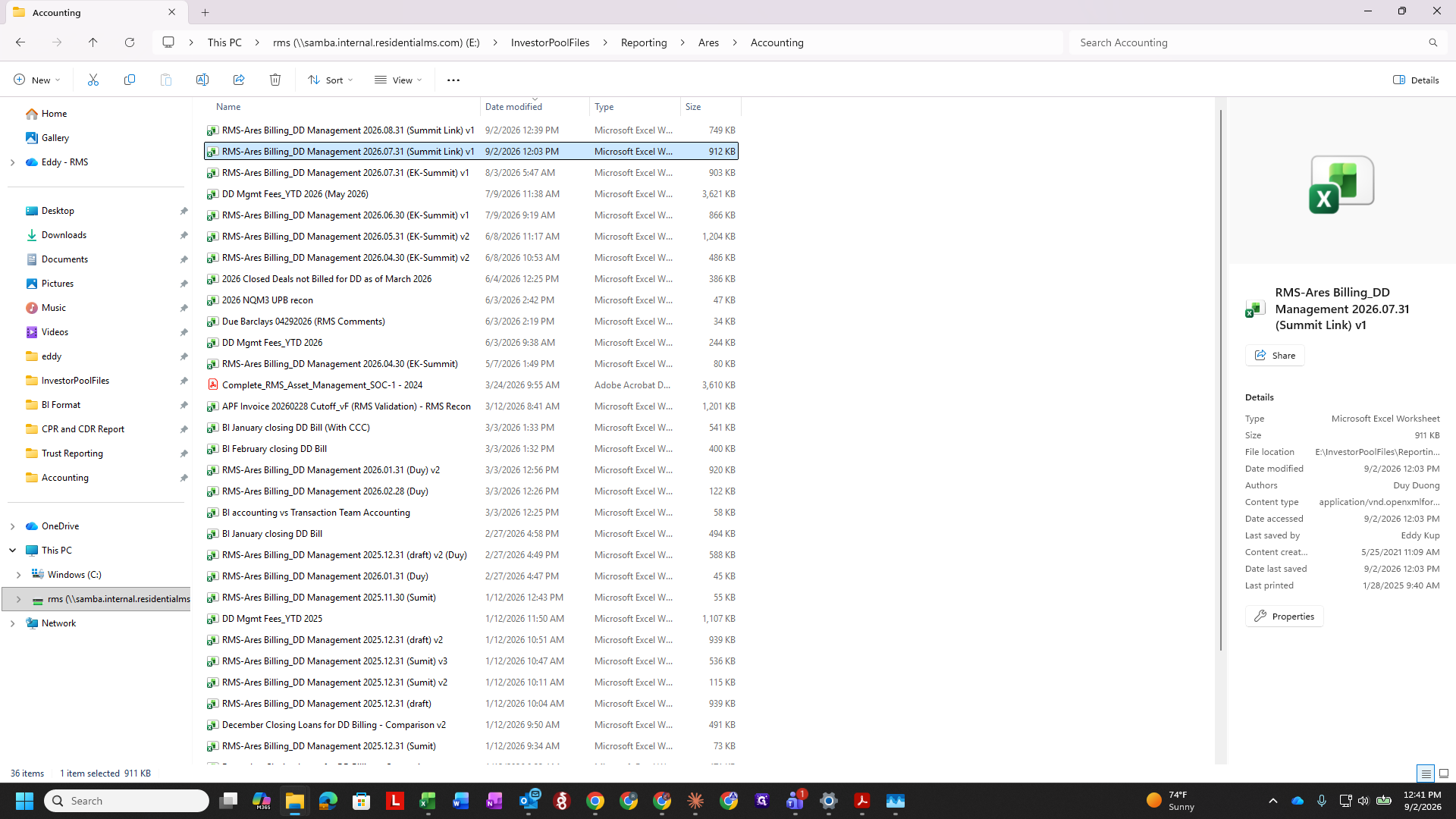Click the Copy icon in toolbar

tap(130, 80)
